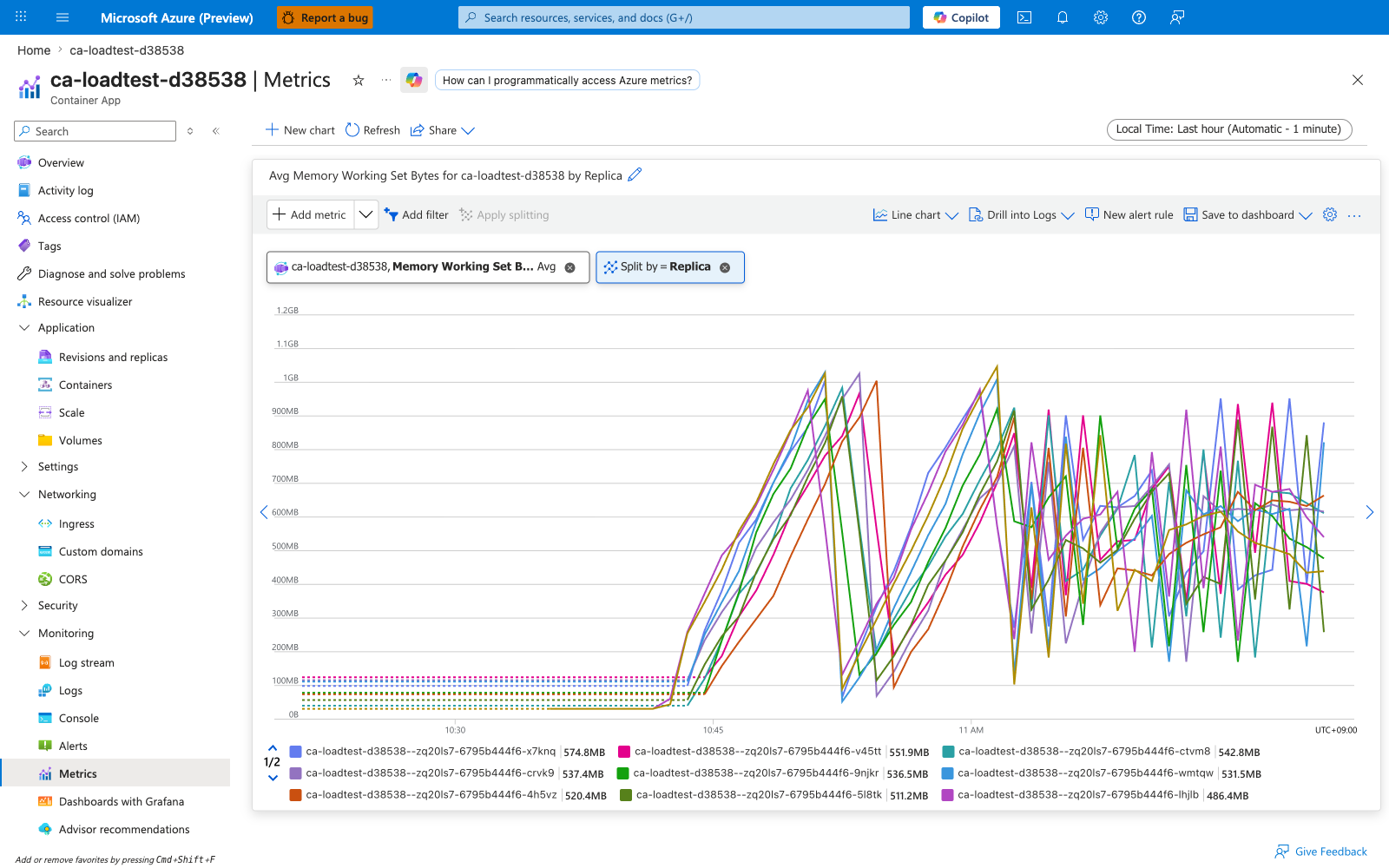Image resolution: width=1389 pixels, height=868 pixels.
Task: Go to next legend page arrow
Action: pyautogui.click(x=273, y=778)
